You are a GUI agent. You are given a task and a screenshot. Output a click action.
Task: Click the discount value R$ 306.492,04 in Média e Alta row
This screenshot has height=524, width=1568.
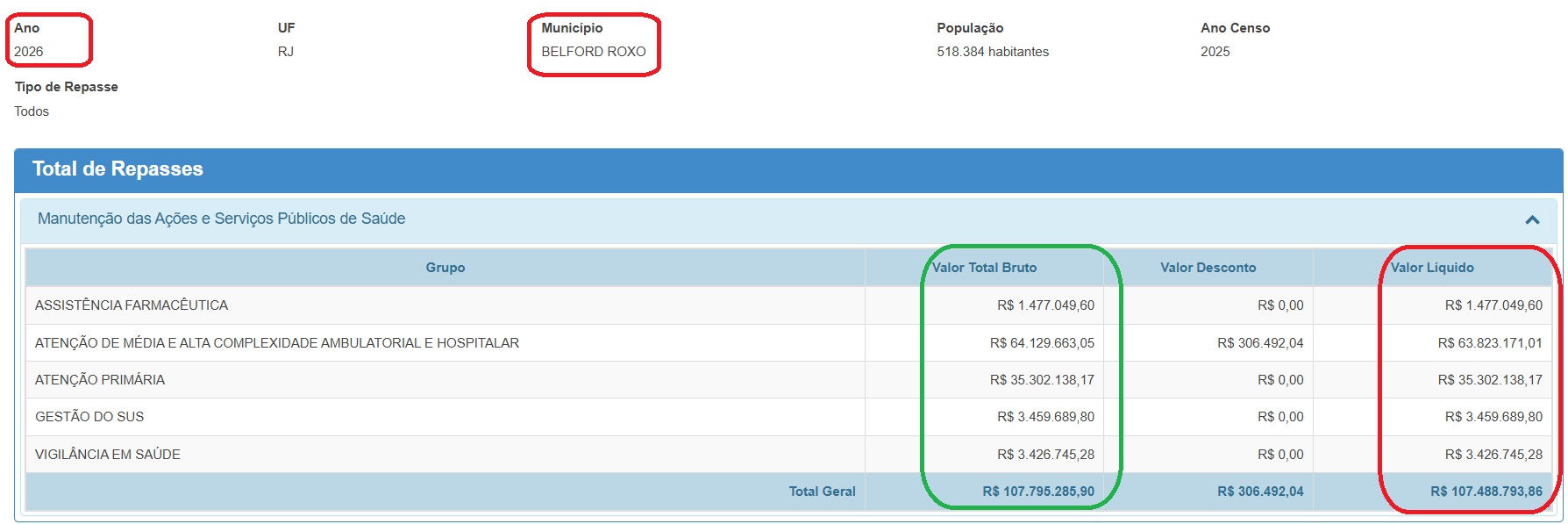[1260, 343]
